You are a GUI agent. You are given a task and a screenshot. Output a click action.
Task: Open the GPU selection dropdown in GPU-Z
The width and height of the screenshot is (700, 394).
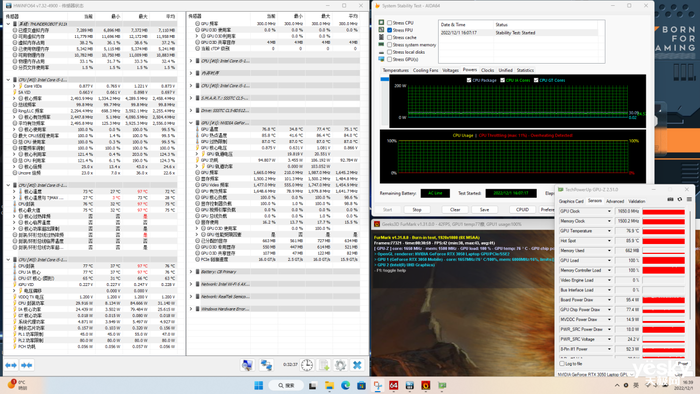[596, 374]
